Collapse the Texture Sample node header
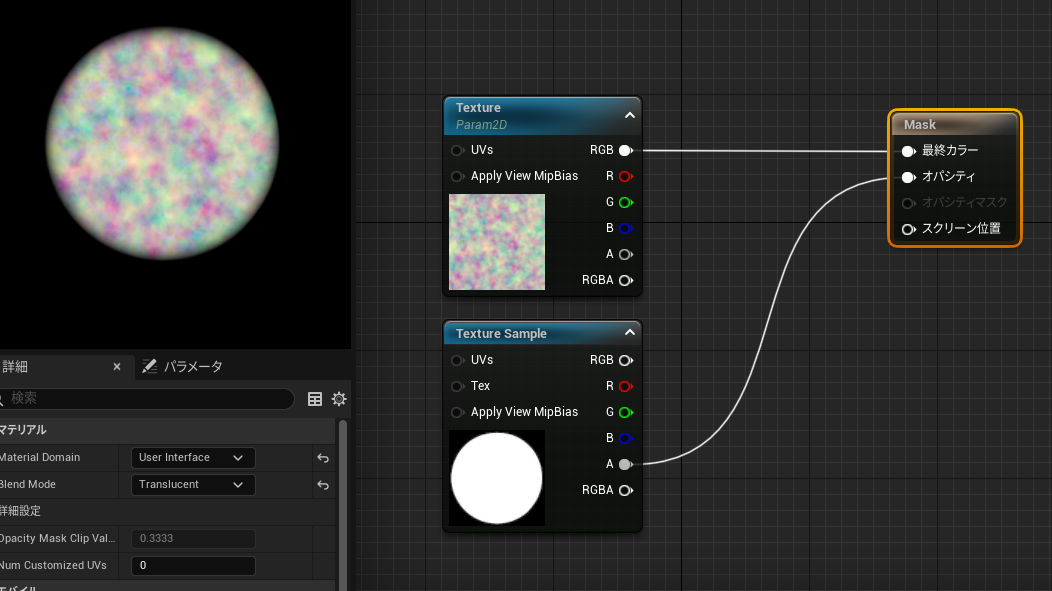This screenshot has width=1052, height=591. point(630,332)
